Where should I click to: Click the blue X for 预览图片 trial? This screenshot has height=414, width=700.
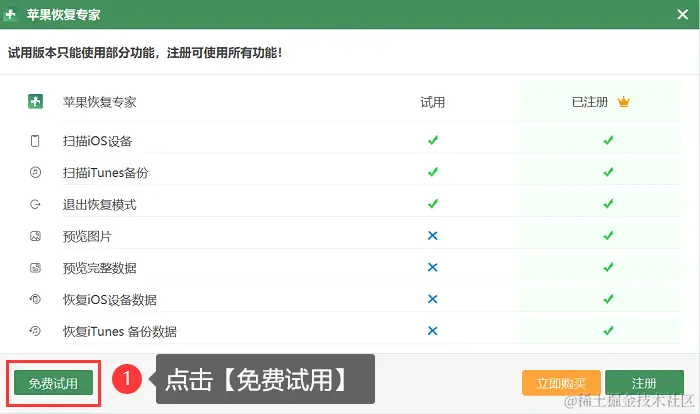click(x=433, y=235)
